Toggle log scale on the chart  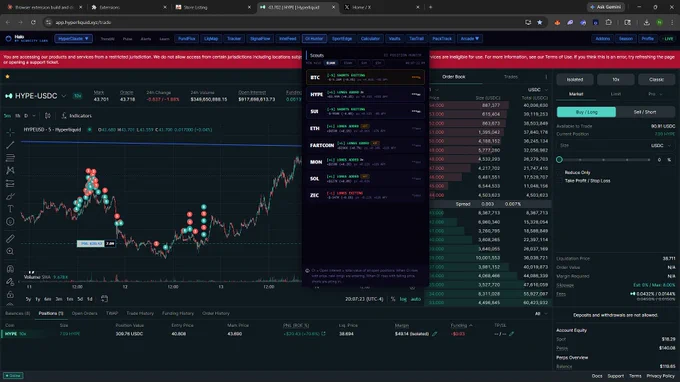pyautogui.click(x=403, y=299)
